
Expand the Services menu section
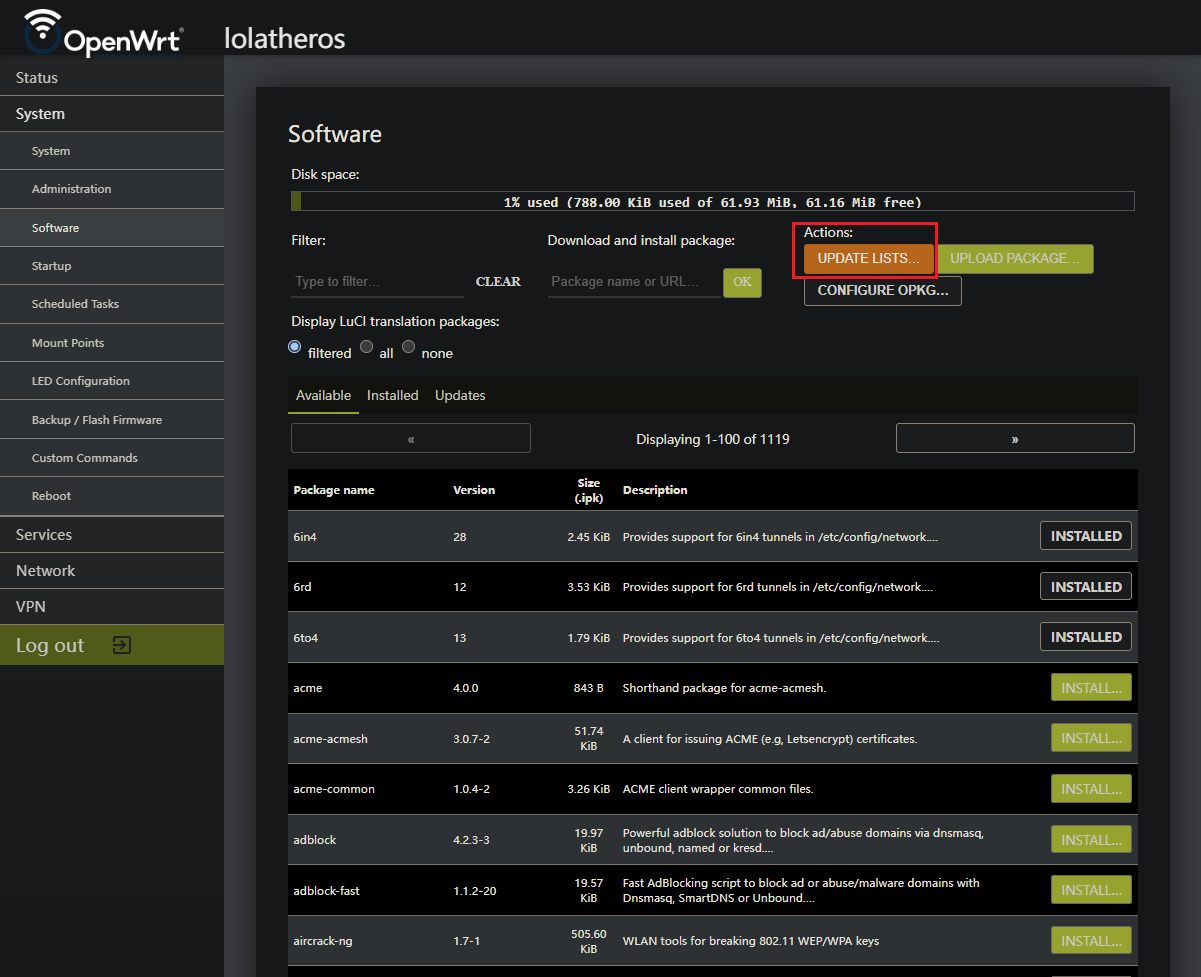click(x=112, y=535)
